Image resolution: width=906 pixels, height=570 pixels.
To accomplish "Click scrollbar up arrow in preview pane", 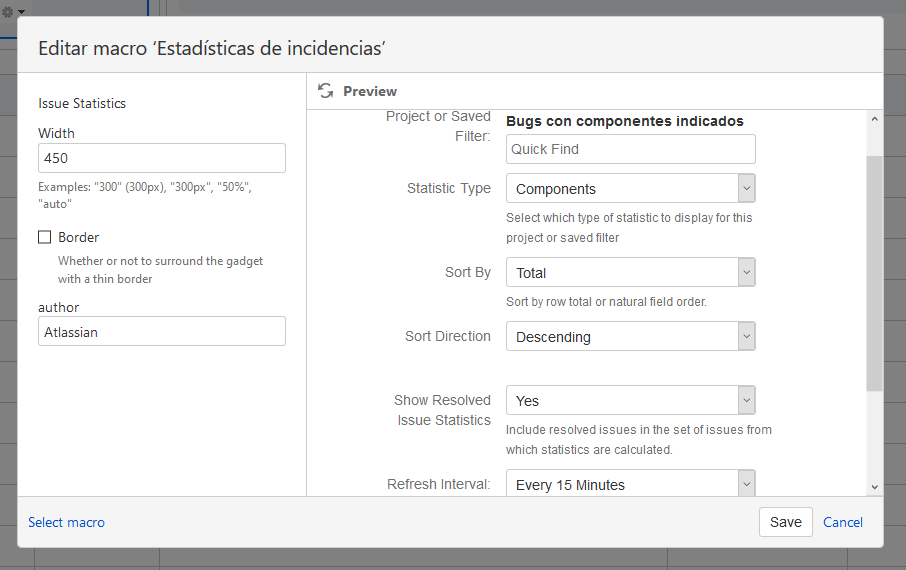I will [x=874, y=119].
